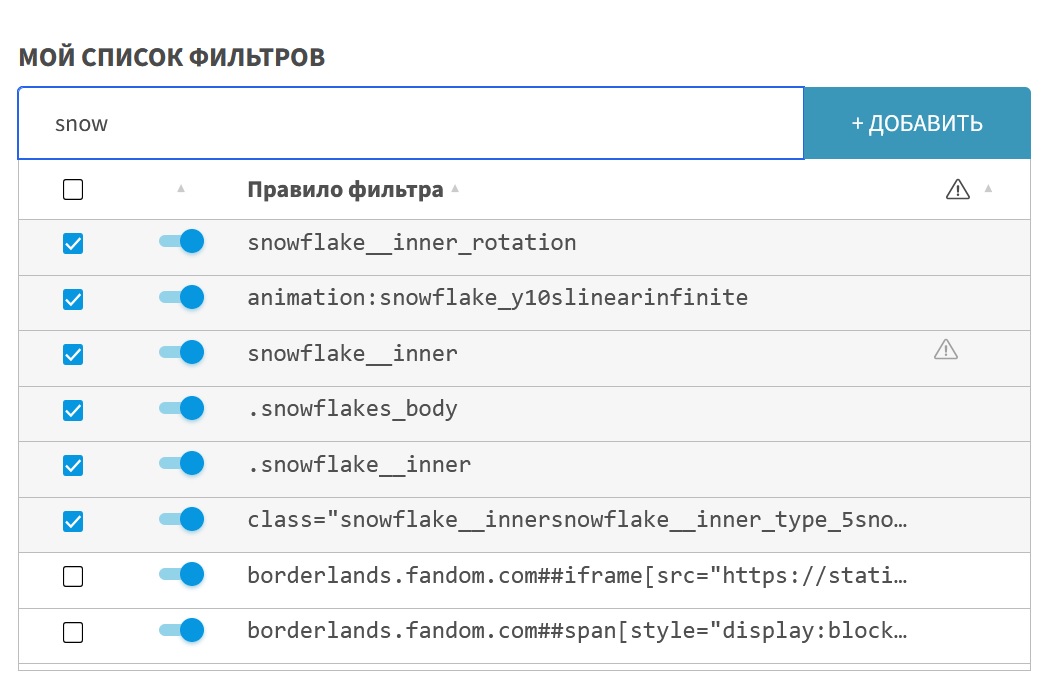Click the borderlands.fandom.com##span rule text
Screen dimensions: 1054x676
coord(577,631)
